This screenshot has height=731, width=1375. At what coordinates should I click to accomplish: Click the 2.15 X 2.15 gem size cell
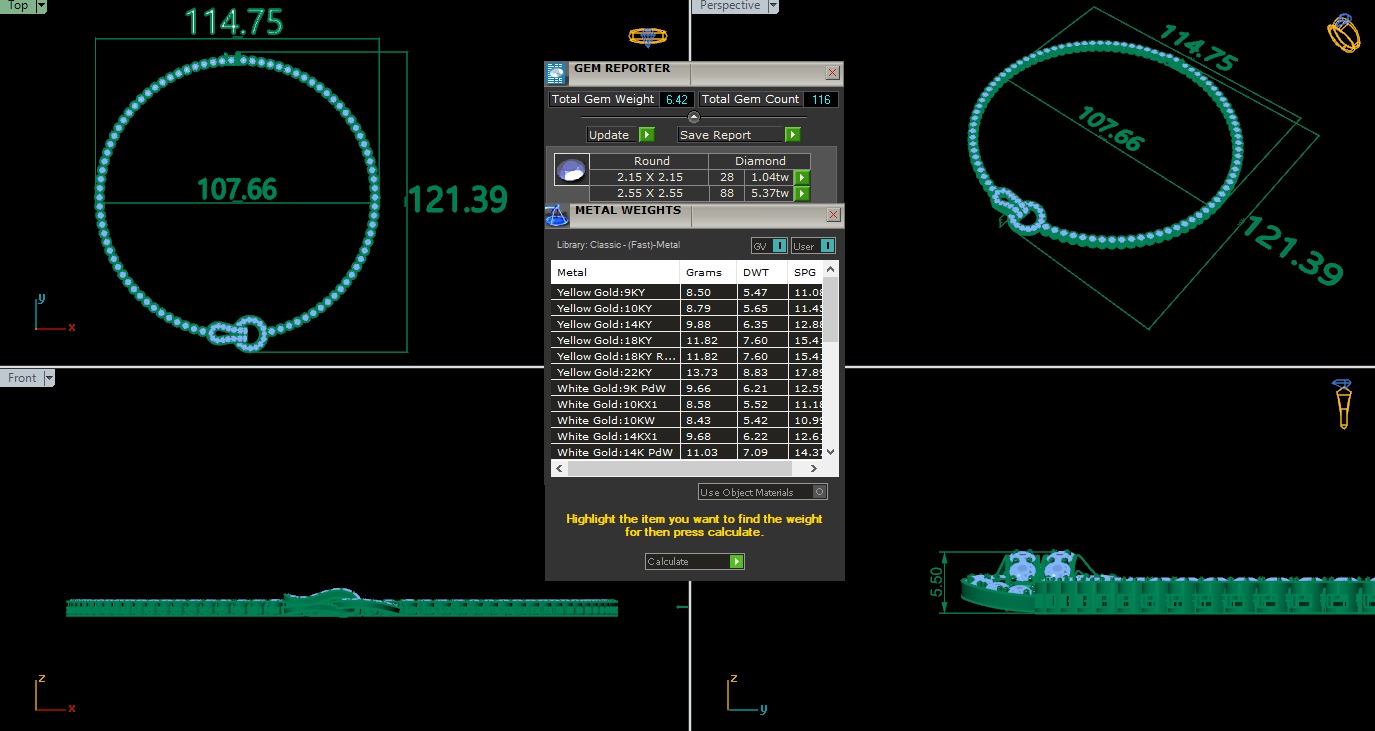(x=649, y=177)
